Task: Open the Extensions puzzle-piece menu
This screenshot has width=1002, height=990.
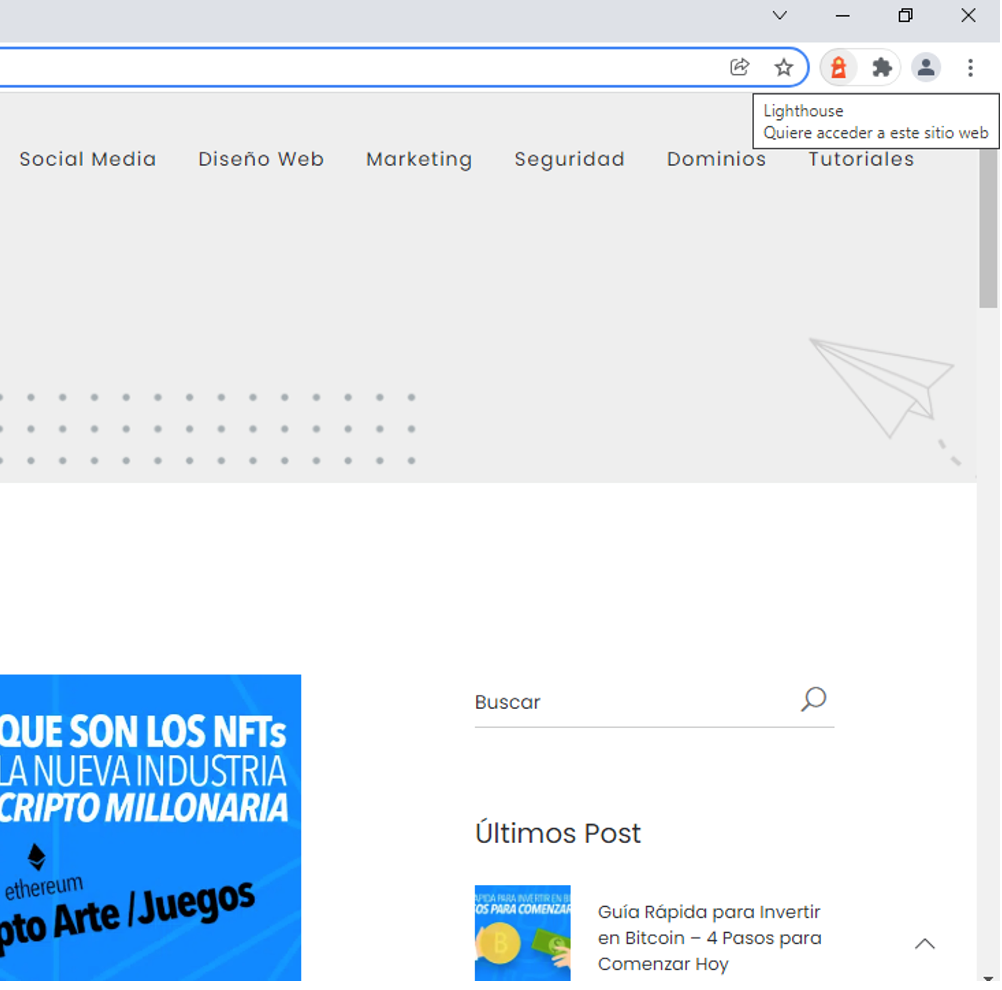Action: 882,68
